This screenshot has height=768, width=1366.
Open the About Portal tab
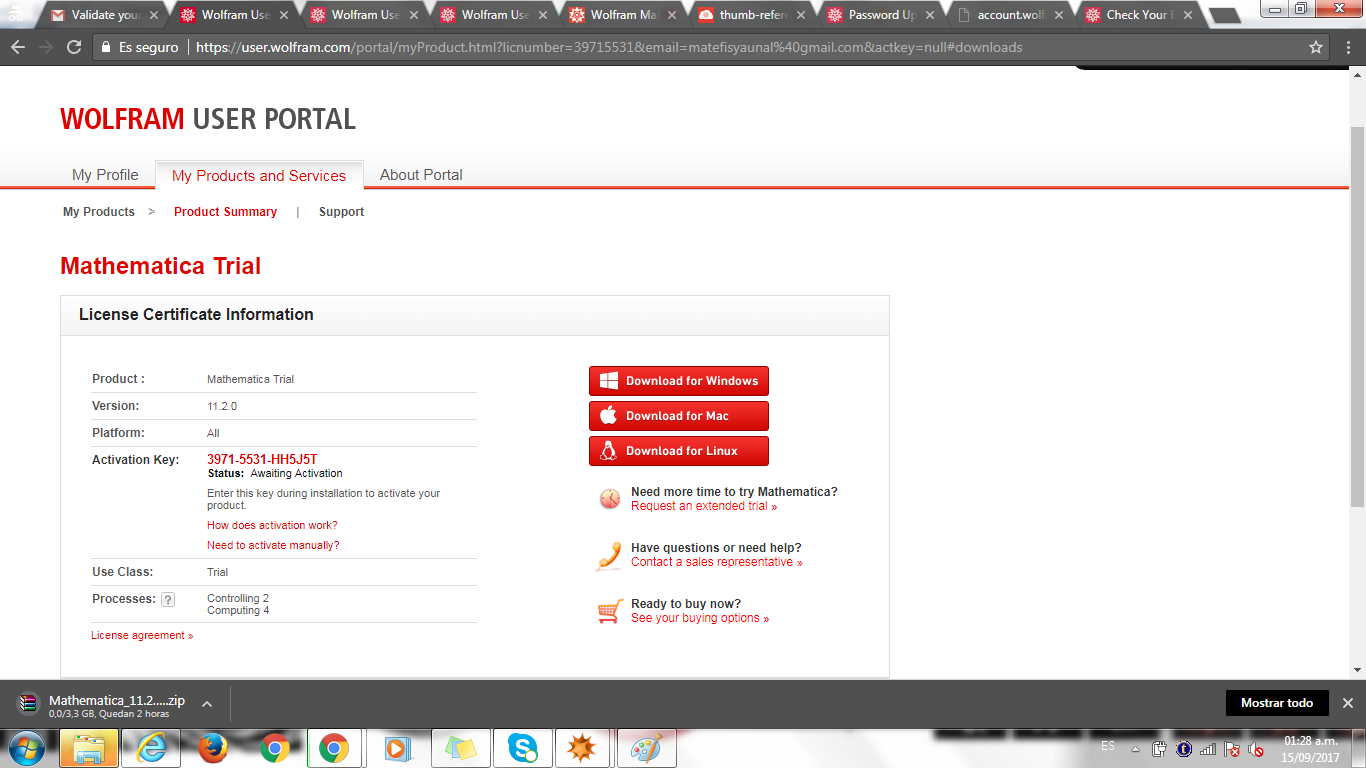[x=421, y=175]
